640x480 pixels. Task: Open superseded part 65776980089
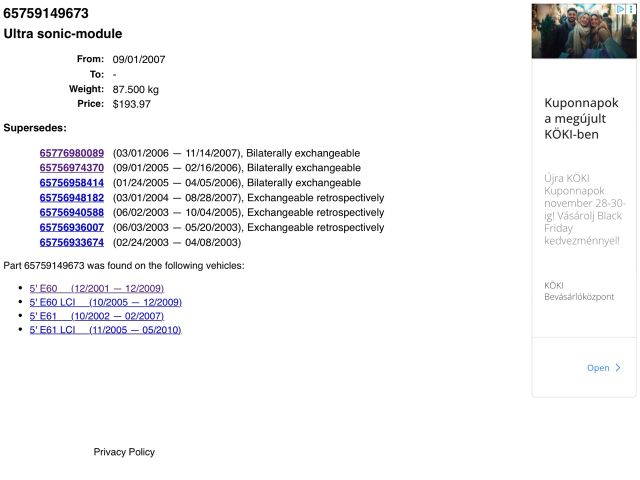[x=72, y=153]
